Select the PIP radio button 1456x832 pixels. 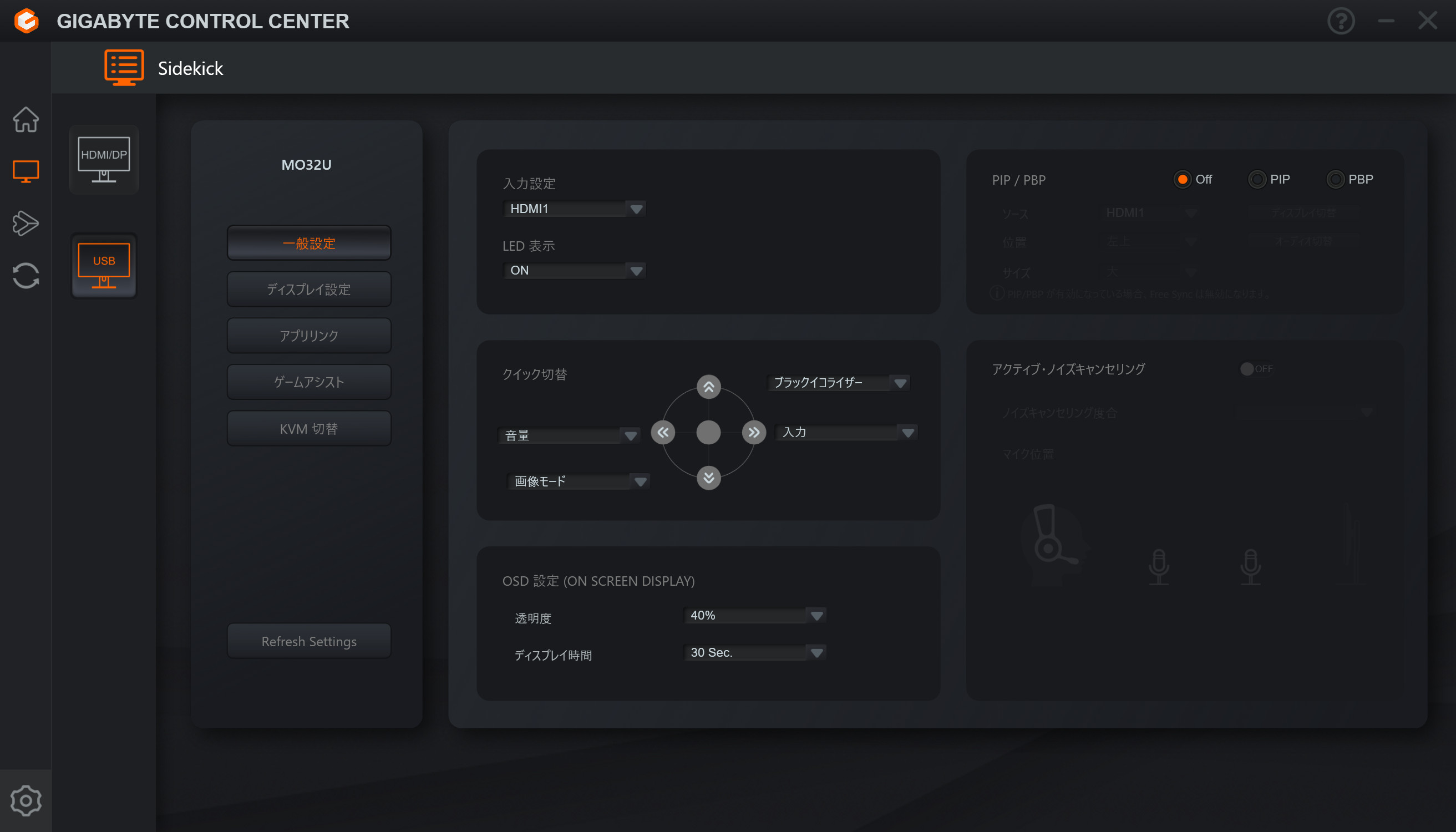click(x=1256, y=179)
